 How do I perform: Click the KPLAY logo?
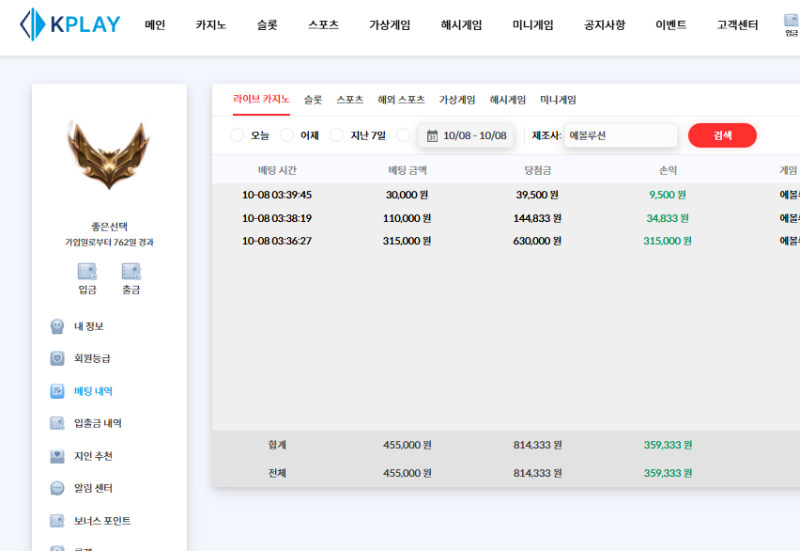[70, 24]
